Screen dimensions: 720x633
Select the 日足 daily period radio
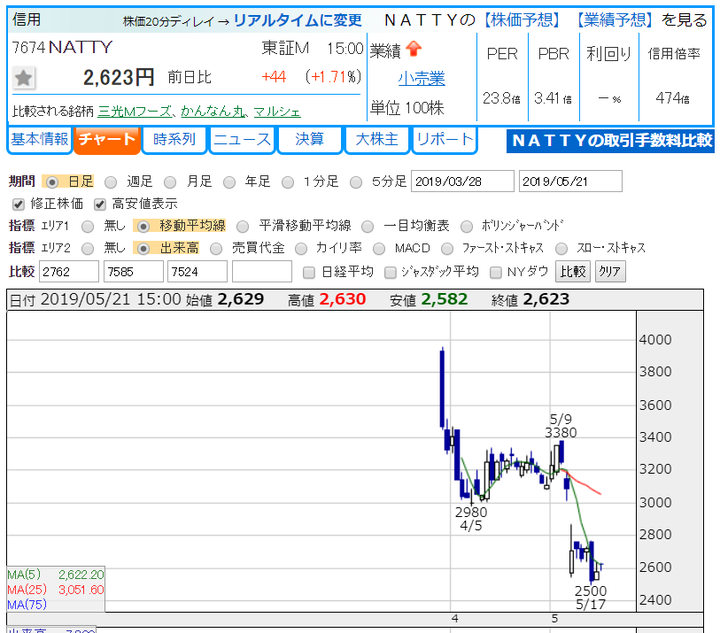coord(52,182)
